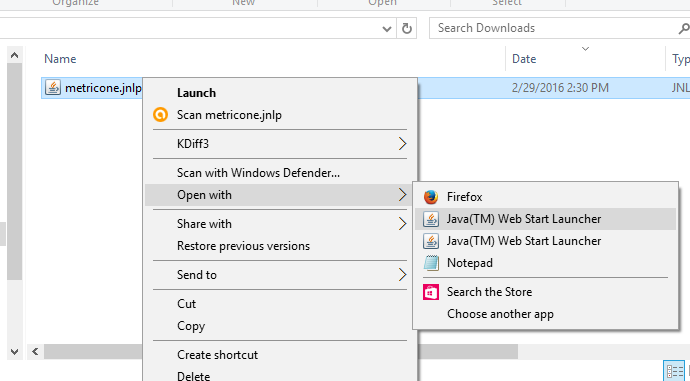Viewport: 690px width, 381px height.
Task: Click the Windows Store icon
Action: [x=431, y=292]
